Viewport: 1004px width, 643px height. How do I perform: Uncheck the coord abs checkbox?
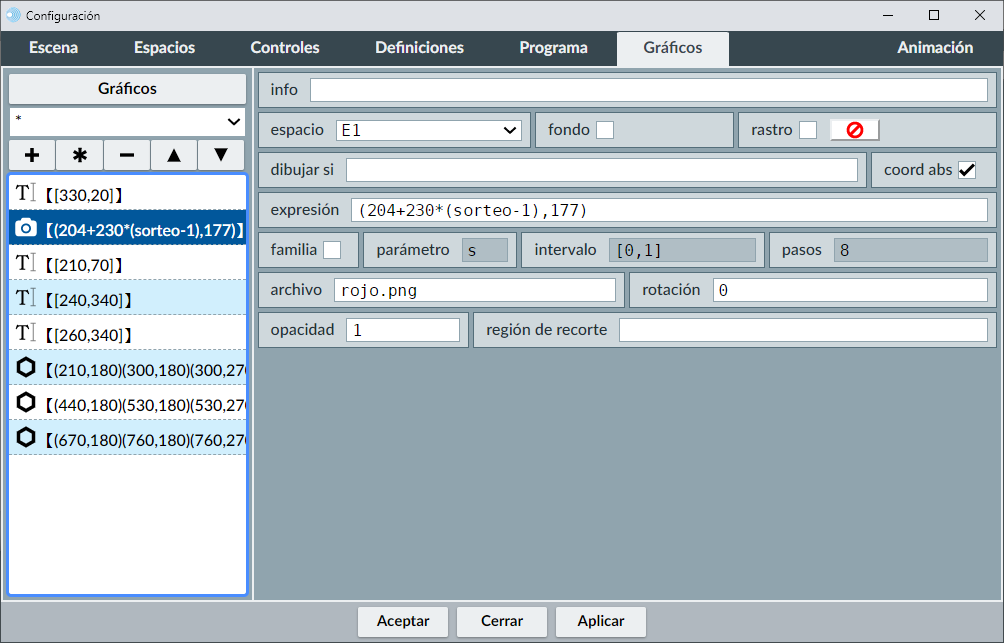pyautogui.click(x=967, y=170)
